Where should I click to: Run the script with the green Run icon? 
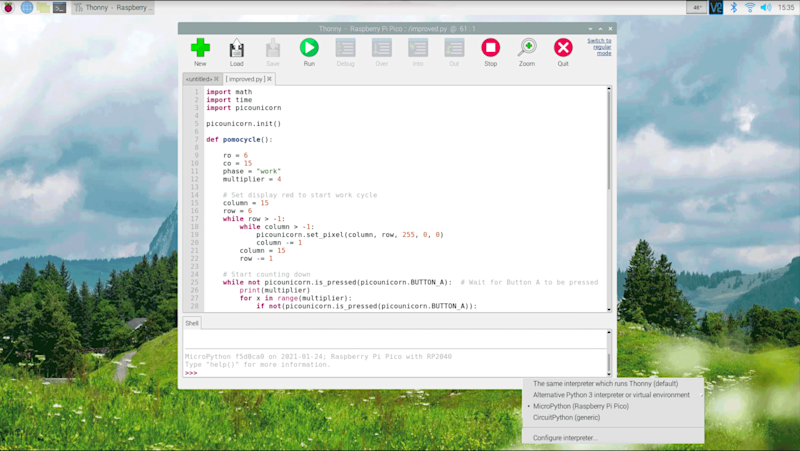[x=309, y=47]
